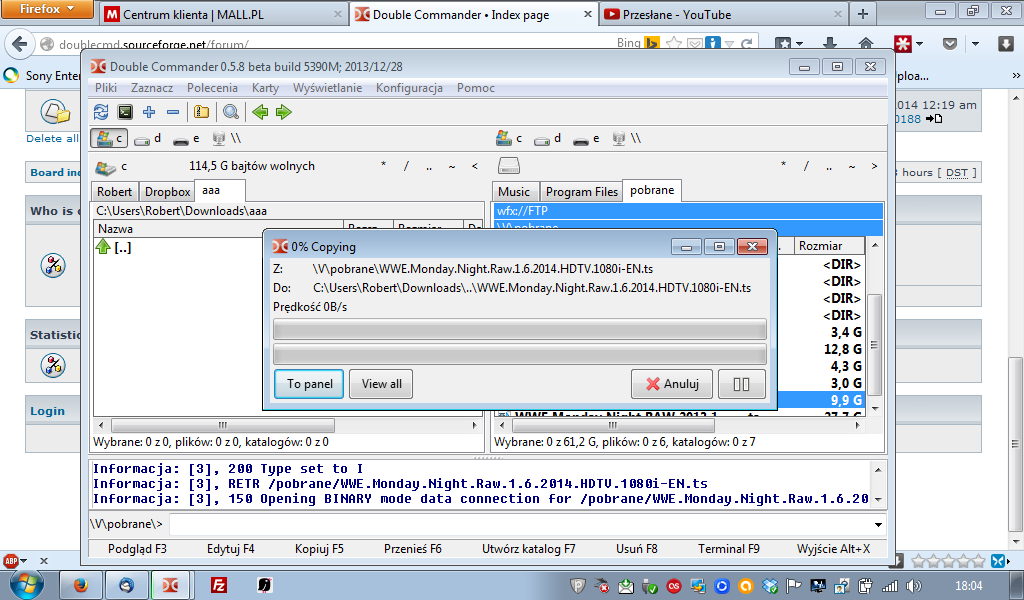Image resolution: width=1024 pixels, height=600 pixels.
Task: Click the command line input field
Action: tap(520, 524)
